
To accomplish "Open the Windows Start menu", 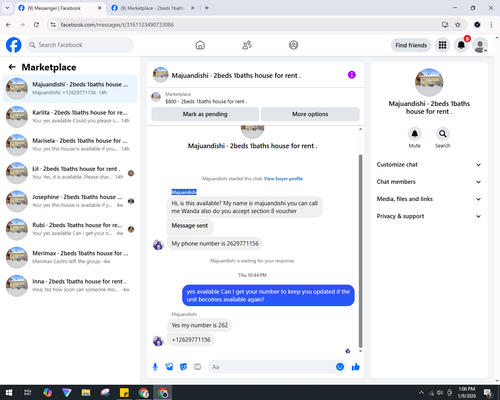I will [9, 393].
